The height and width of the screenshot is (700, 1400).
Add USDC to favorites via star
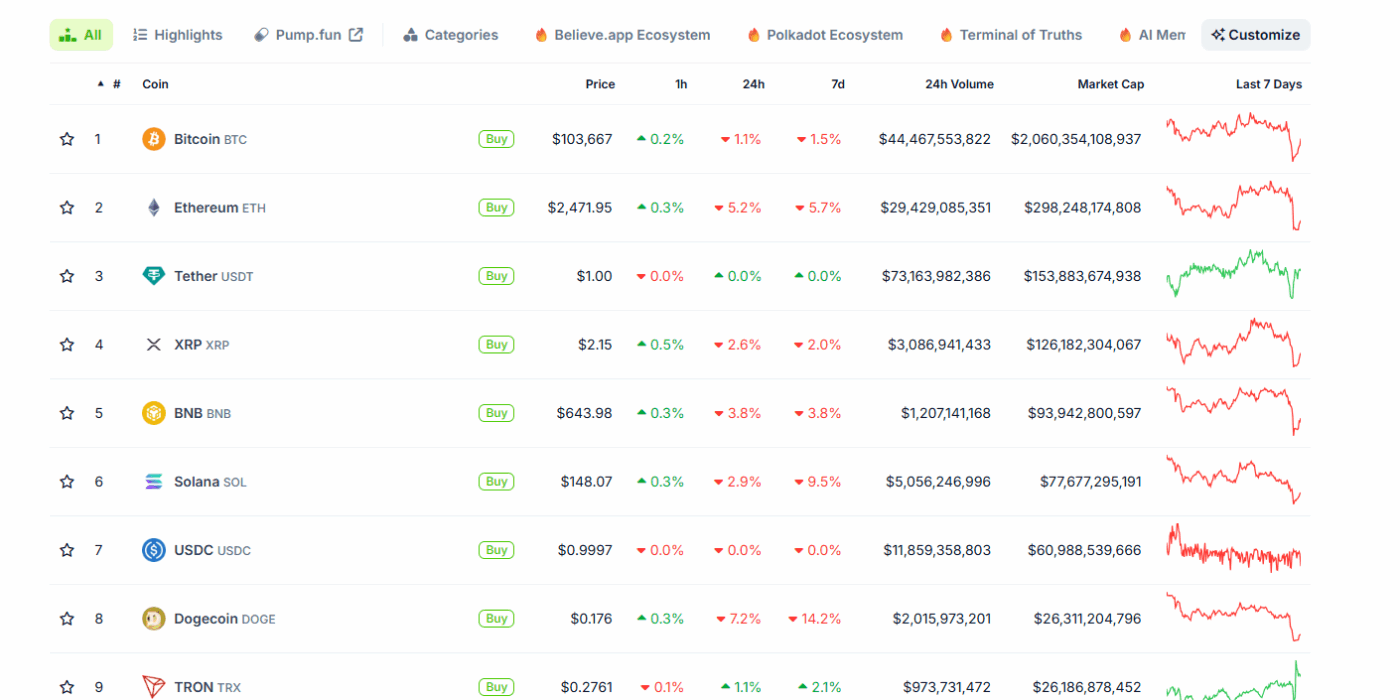(67, 550)
